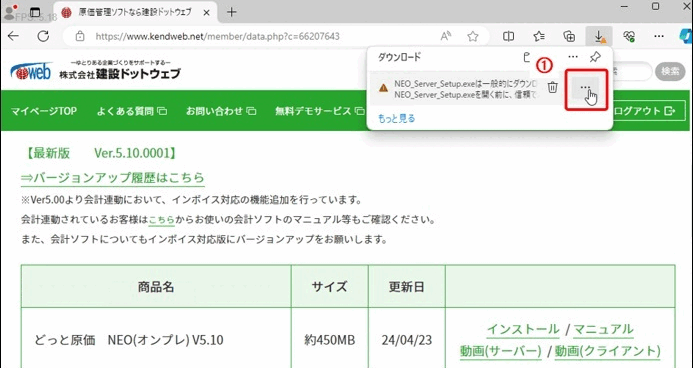Open the マイページTOP menu item
This screenshot has width=693, height=368.
coord(43,111)
